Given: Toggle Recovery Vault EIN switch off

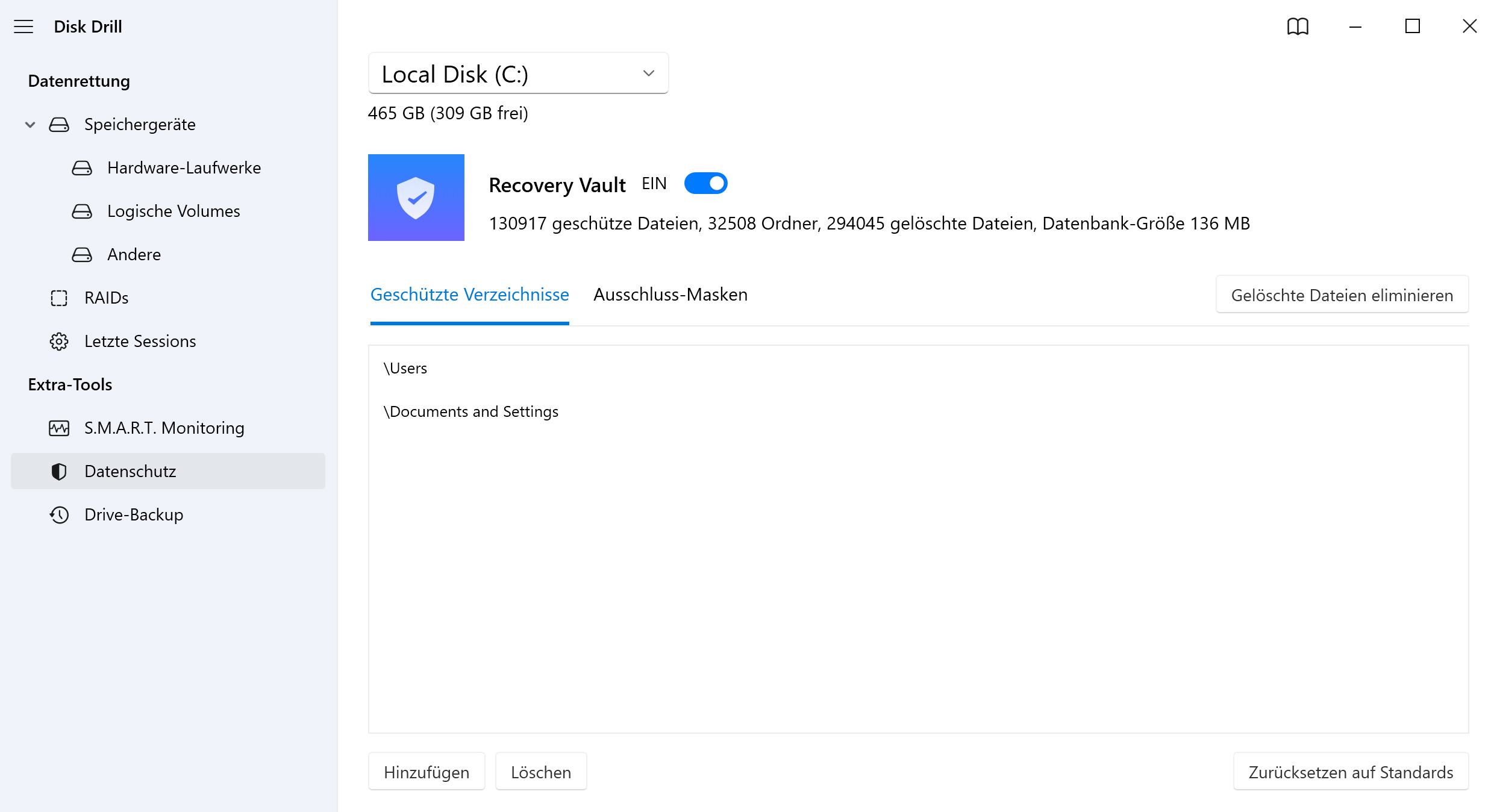Looking at the screenshot, I should pyautogui.click(x=706, y=184).
